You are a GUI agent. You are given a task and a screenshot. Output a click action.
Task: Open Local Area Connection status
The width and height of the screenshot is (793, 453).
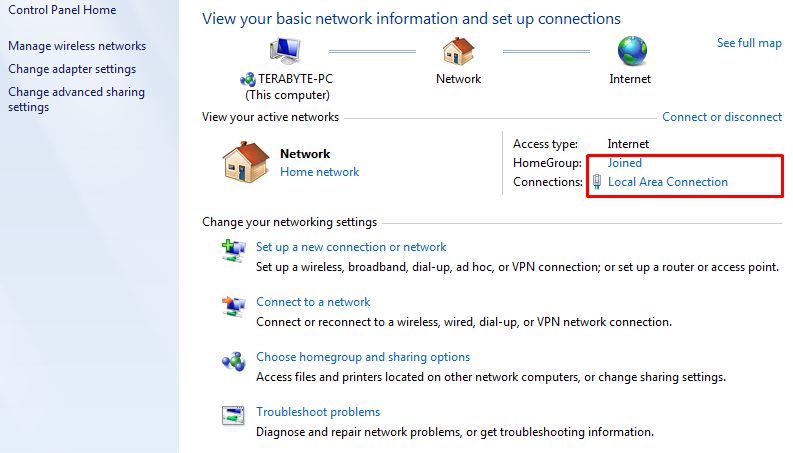(668, 182)
